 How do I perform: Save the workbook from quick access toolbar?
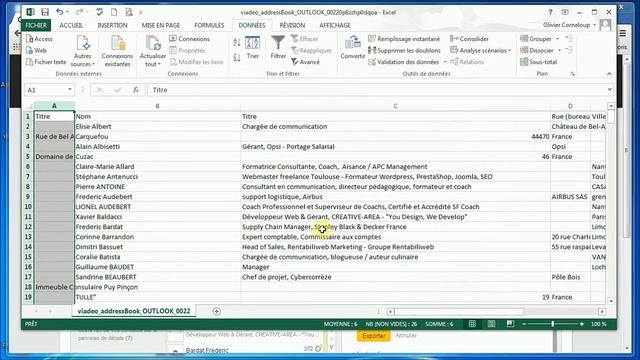[45, 12]
